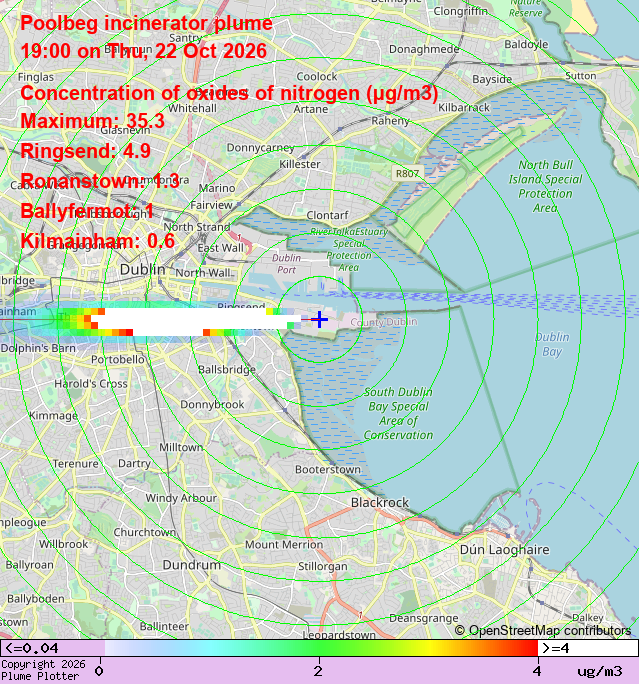Click the Kilmainham: 0.6 reading
Screen dimensions: 639x684
click(98, 241)
